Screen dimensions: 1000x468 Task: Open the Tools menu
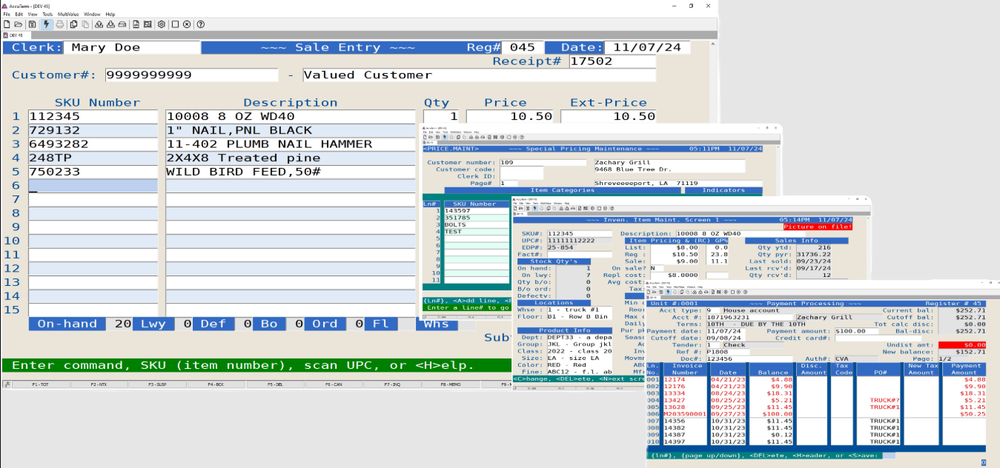tap(48, 14)
